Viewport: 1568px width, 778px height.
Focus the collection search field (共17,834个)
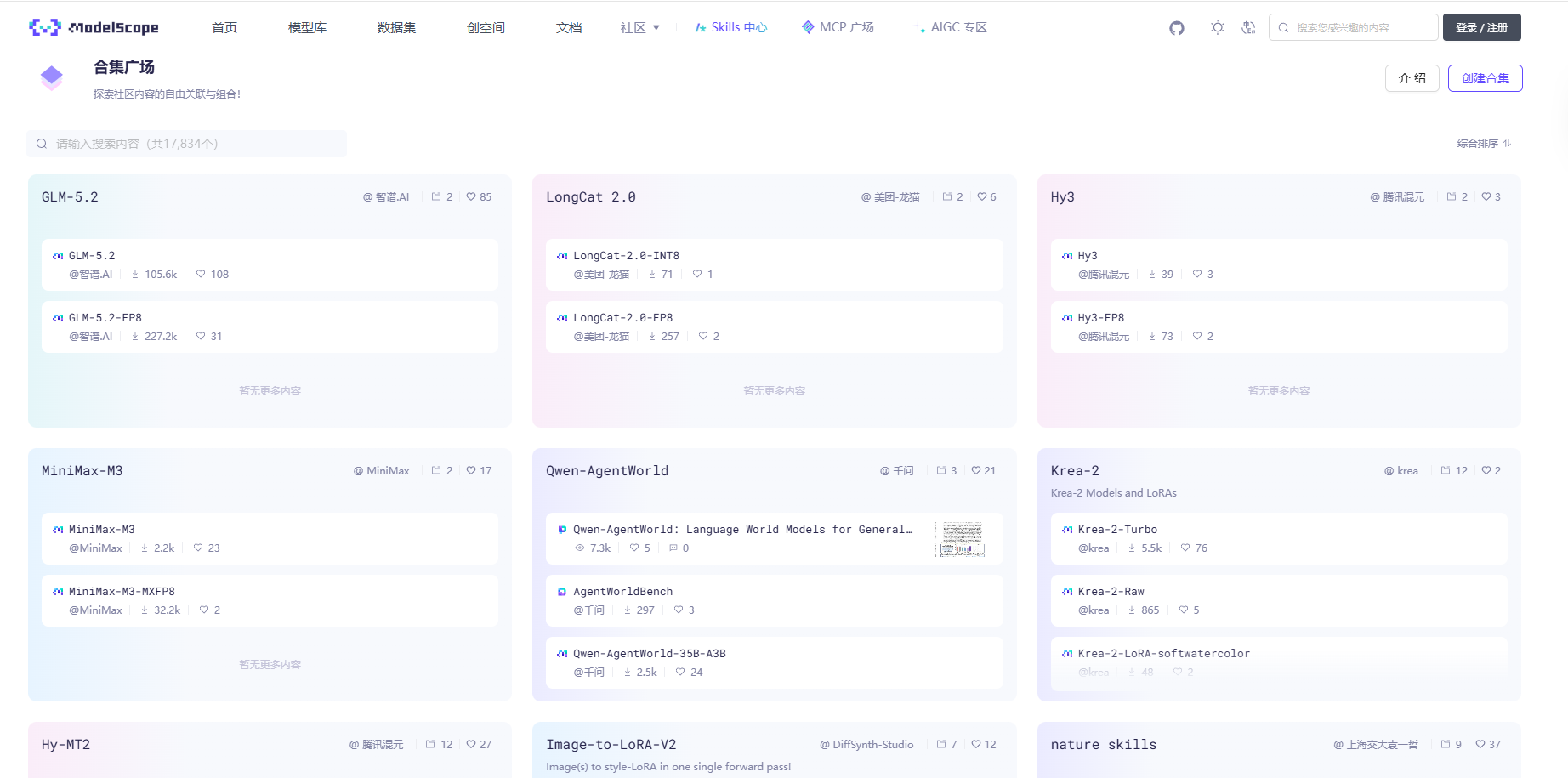point(186,144)
